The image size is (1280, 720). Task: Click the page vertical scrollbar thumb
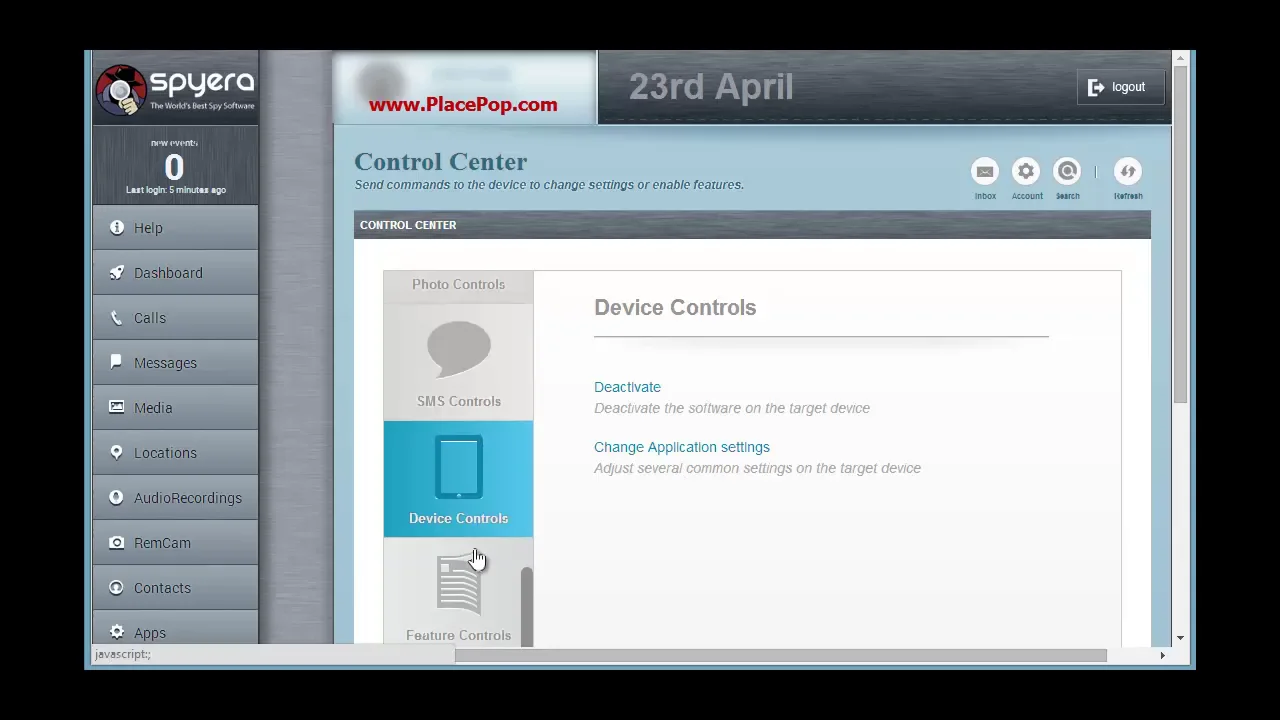1181,235
